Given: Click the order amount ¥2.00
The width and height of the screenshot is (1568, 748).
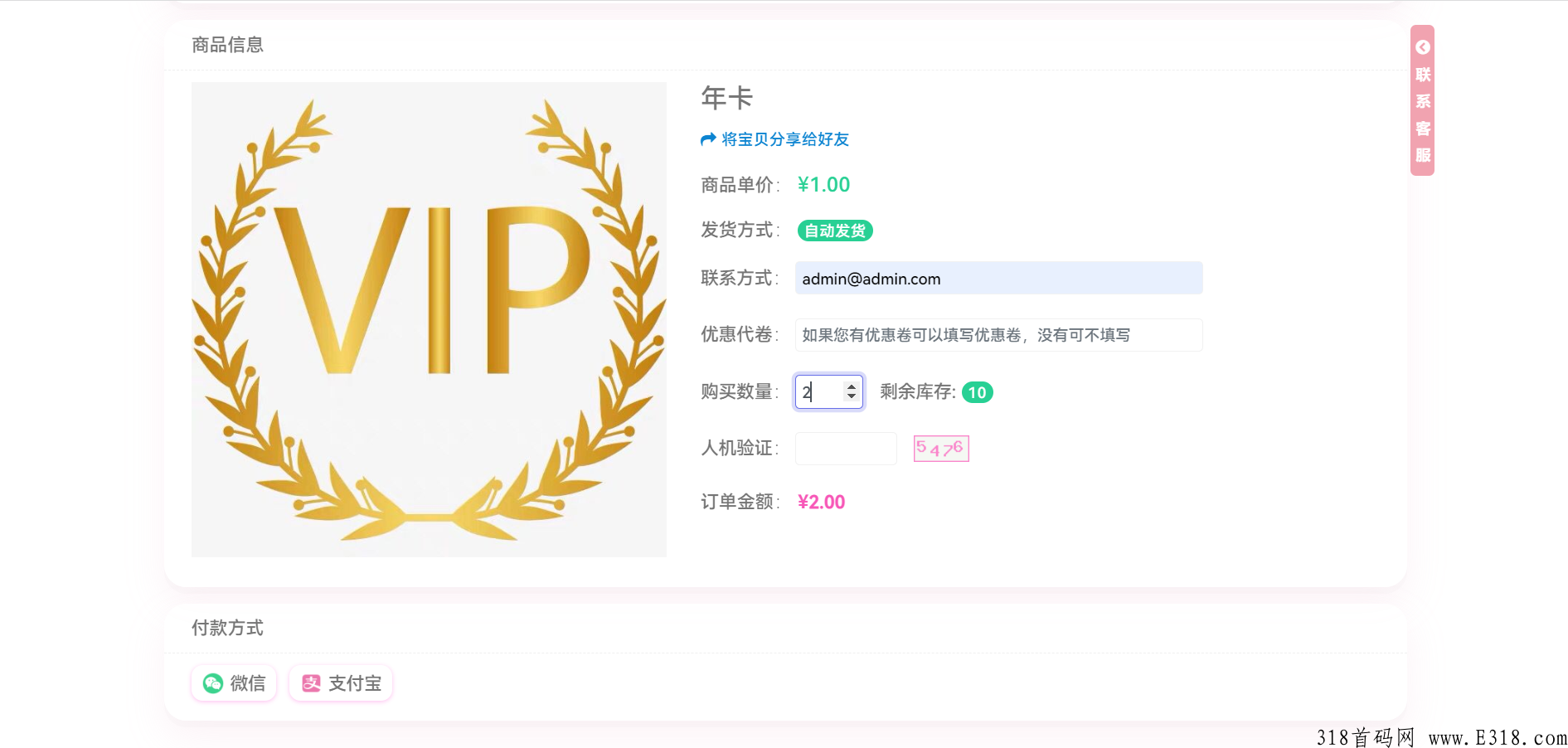Looking at the screenshot, I should click(821, 502).
